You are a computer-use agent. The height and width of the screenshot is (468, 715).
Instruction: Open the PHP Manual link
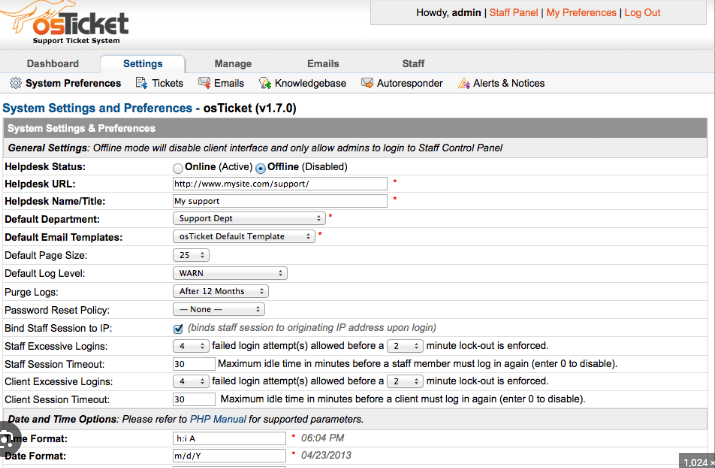(x=218, y=419)
